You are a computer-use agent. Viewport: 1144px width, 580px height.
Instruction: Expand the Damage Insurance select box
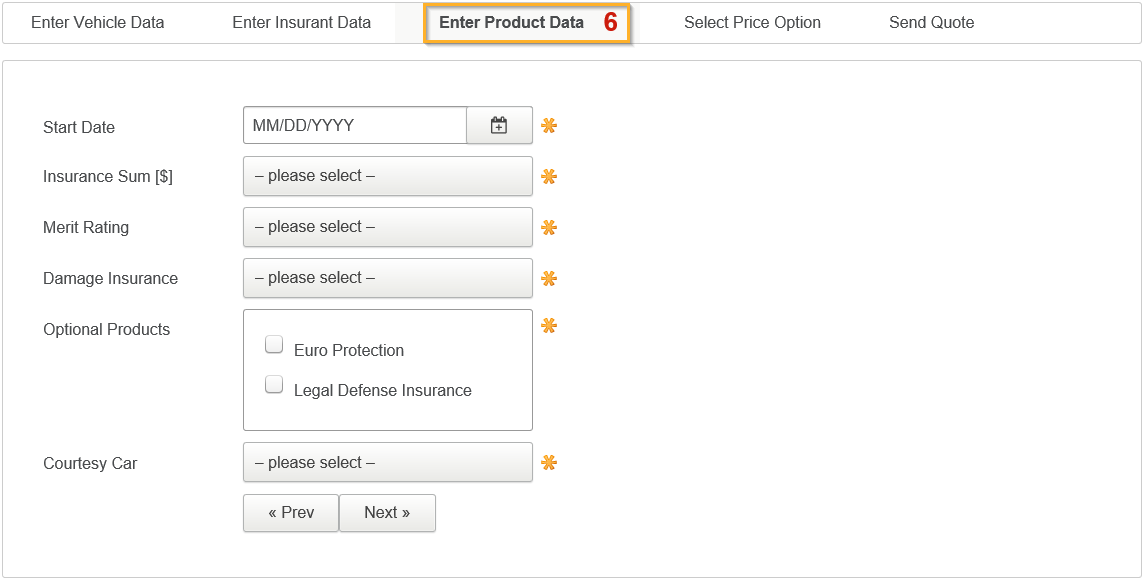387,278
